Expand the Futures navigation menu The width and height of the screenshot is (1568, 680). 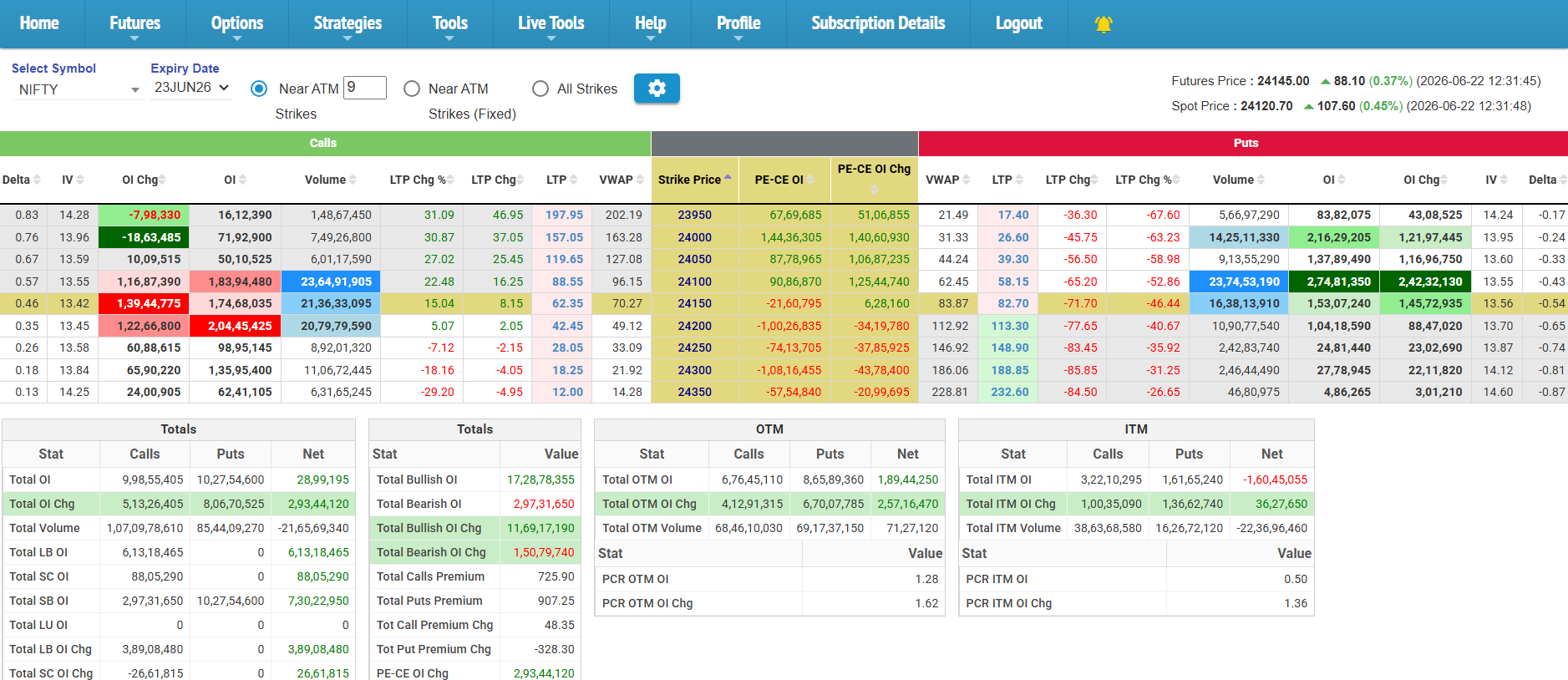click(134, 24)
